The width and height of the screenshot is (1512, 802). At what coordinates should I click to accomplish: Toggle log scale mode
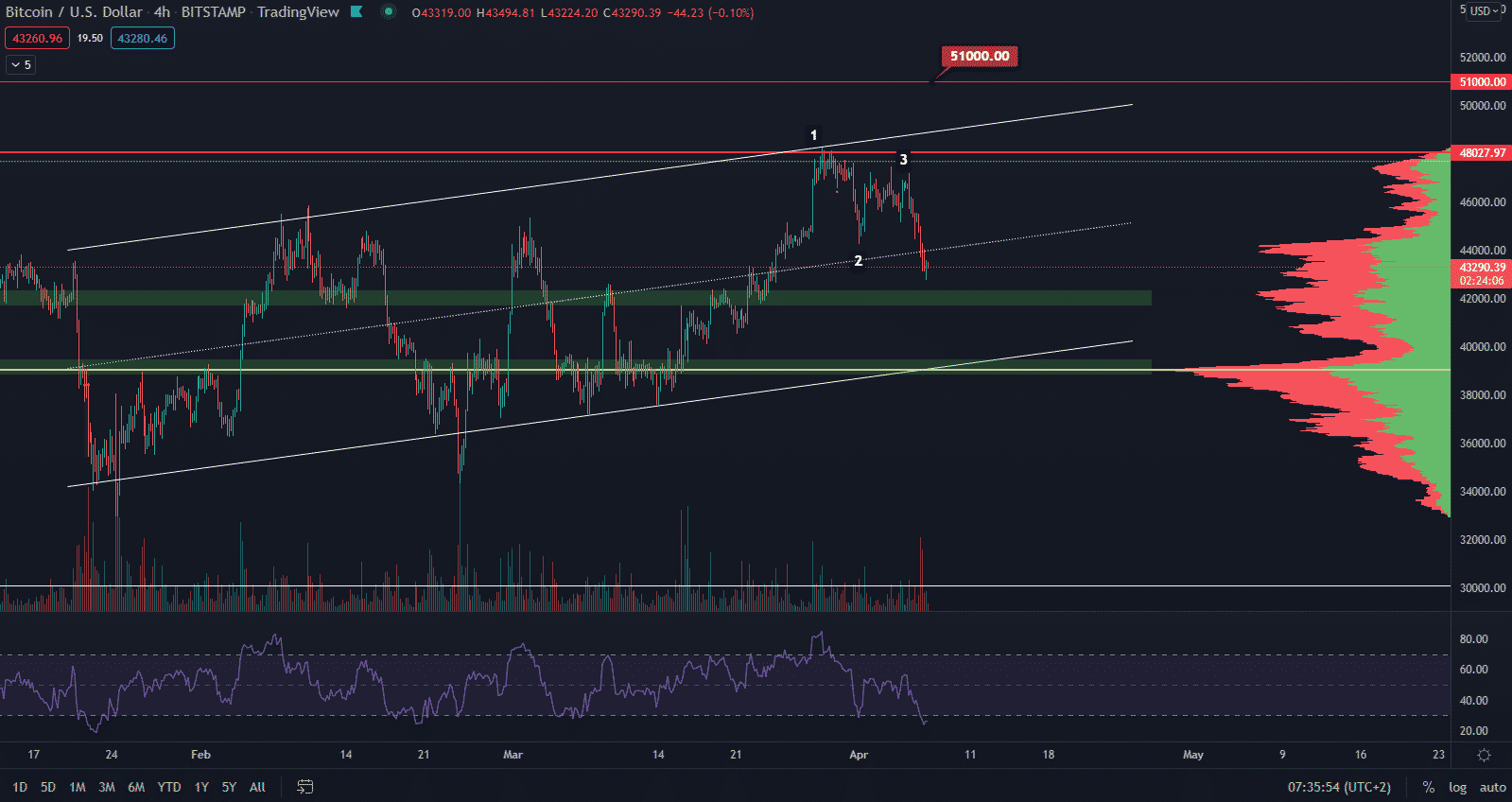click(x=1457, y=787)
